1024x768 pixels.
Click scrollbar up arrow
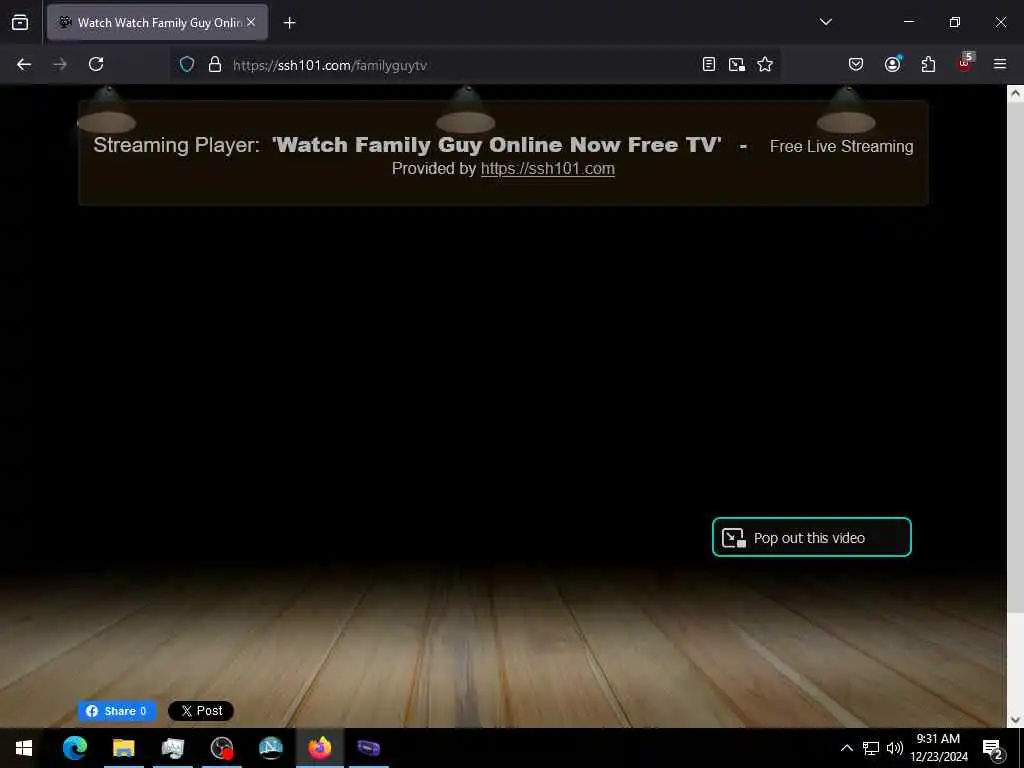(1015, 93)
